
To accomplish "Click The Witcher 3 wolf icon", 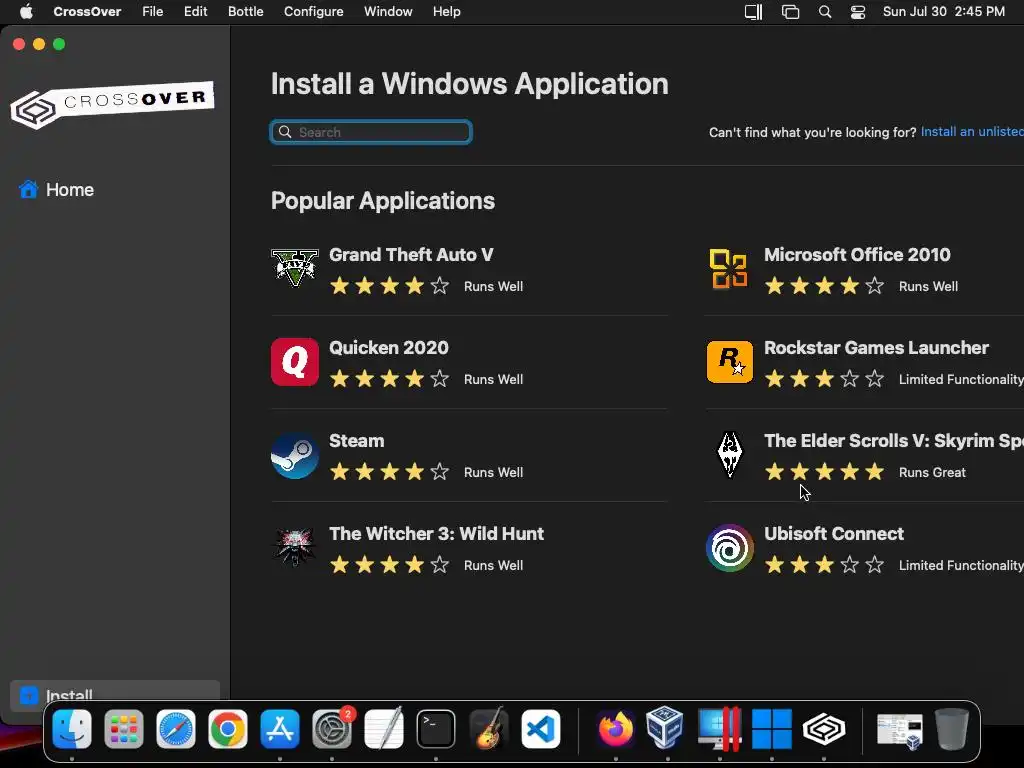I will [x=295, y=547].
